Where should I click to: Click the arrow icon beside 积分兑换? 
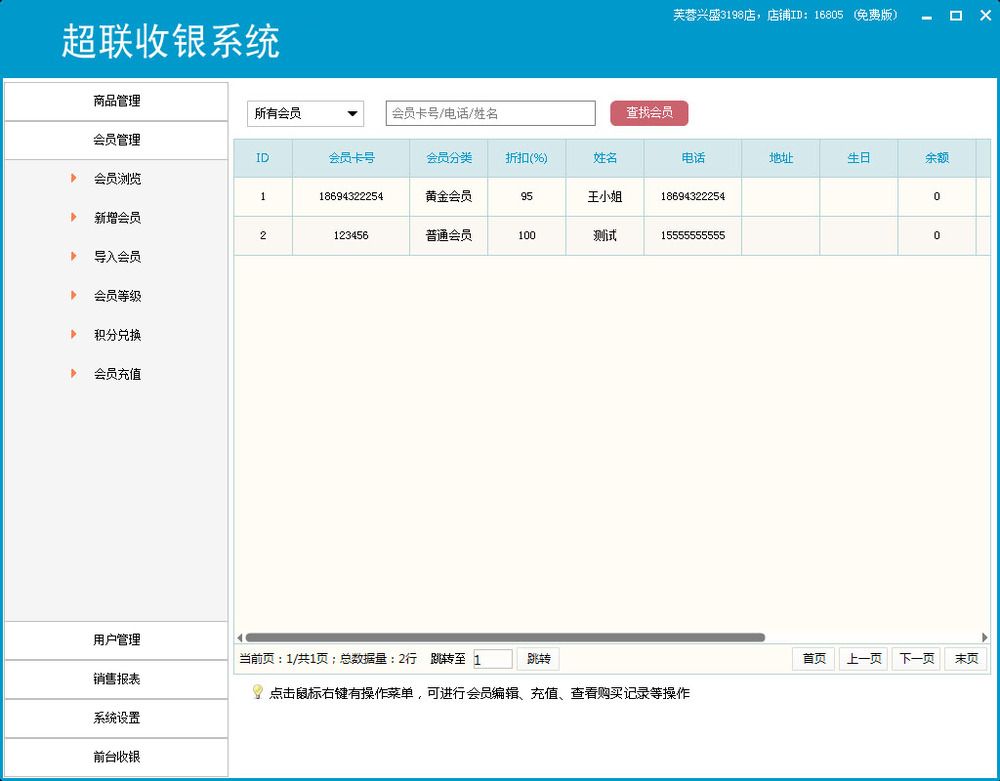point(74,334)
